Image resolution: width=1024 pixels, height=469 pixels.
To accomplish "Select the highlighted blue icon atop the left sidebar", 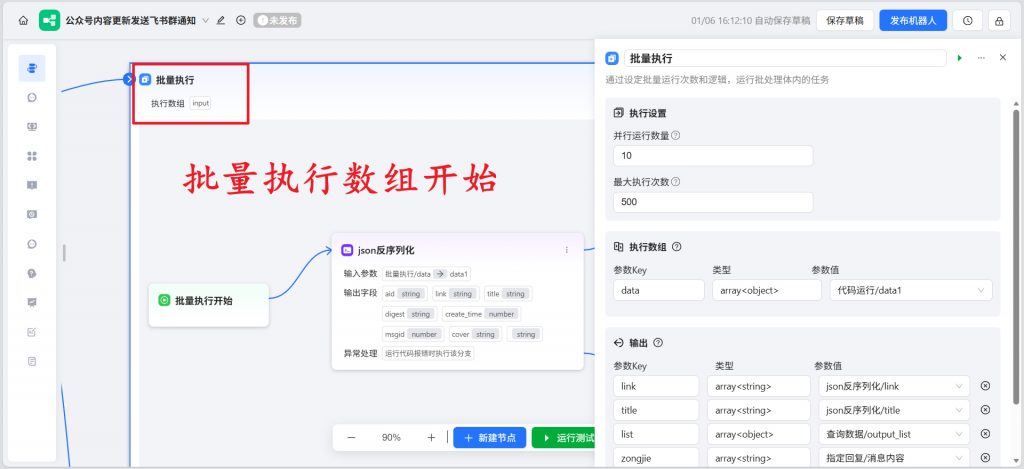I will tap(32, 68).
